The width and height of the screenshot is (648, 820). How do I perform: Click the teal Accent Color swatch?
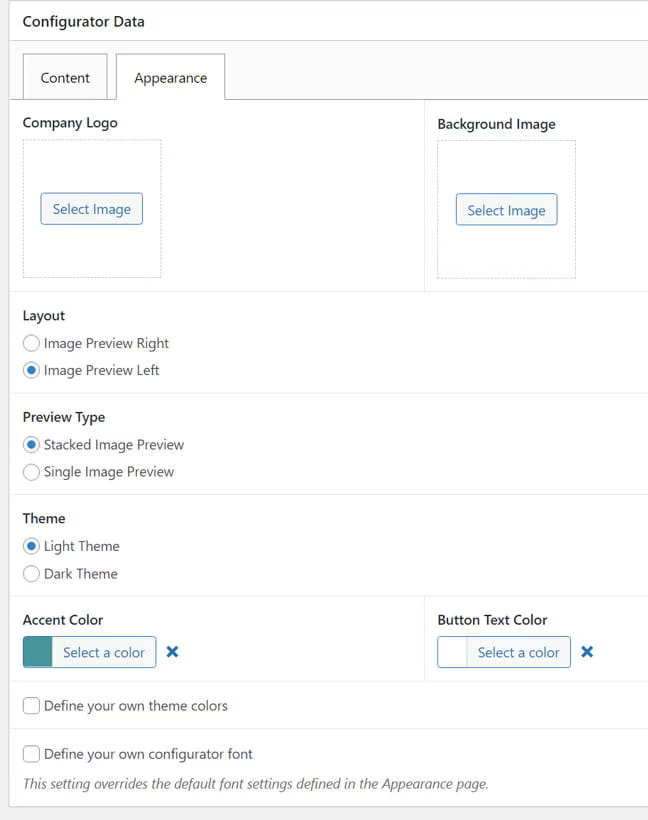[38, 652]
